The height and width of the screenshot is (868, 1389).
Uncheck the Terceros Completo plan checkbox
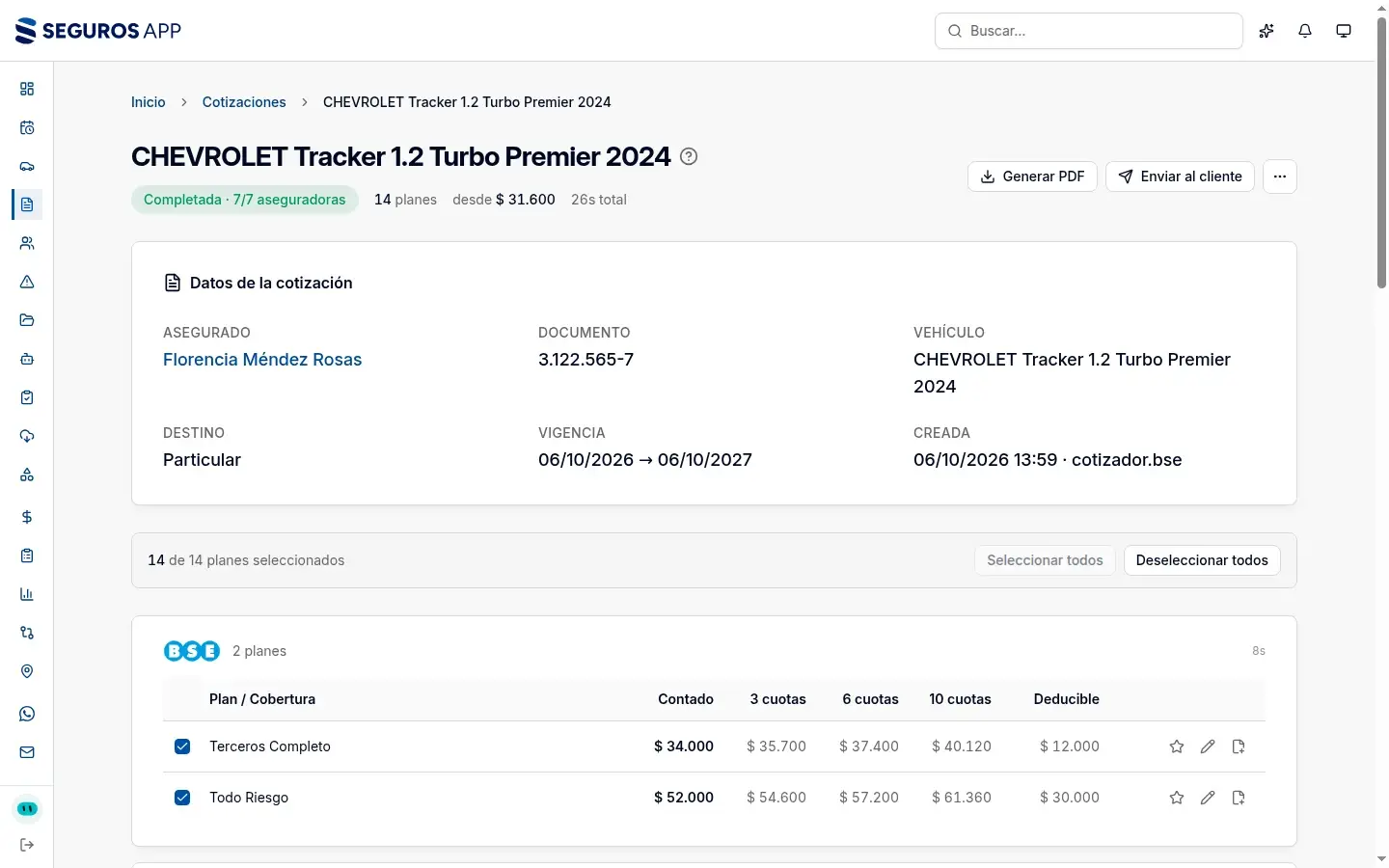click(x=182, y=746)
